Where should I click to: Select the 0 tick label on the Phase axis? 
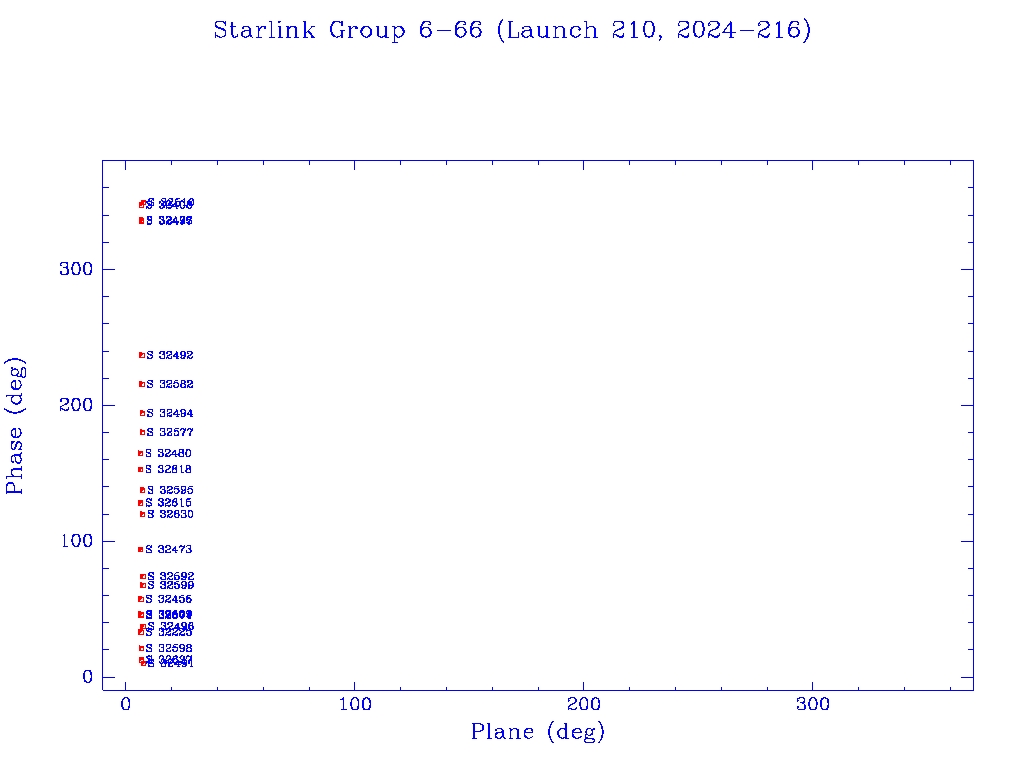tap(88, 677)
